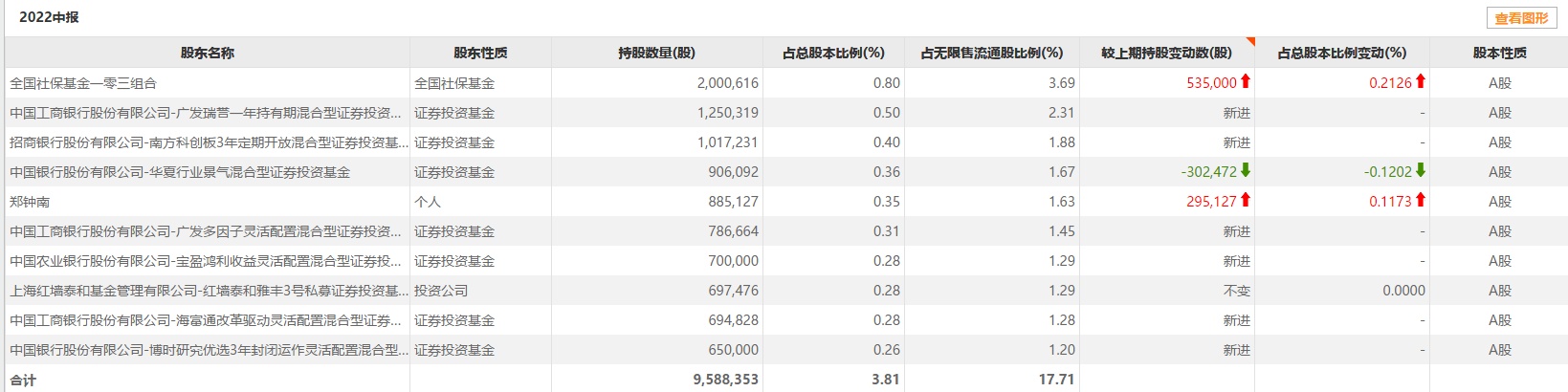Image resolution: width=1568 pixels, height=392 pixels.
Task: Click red up arrow next to 0.1173
Action: point(1421,201)
